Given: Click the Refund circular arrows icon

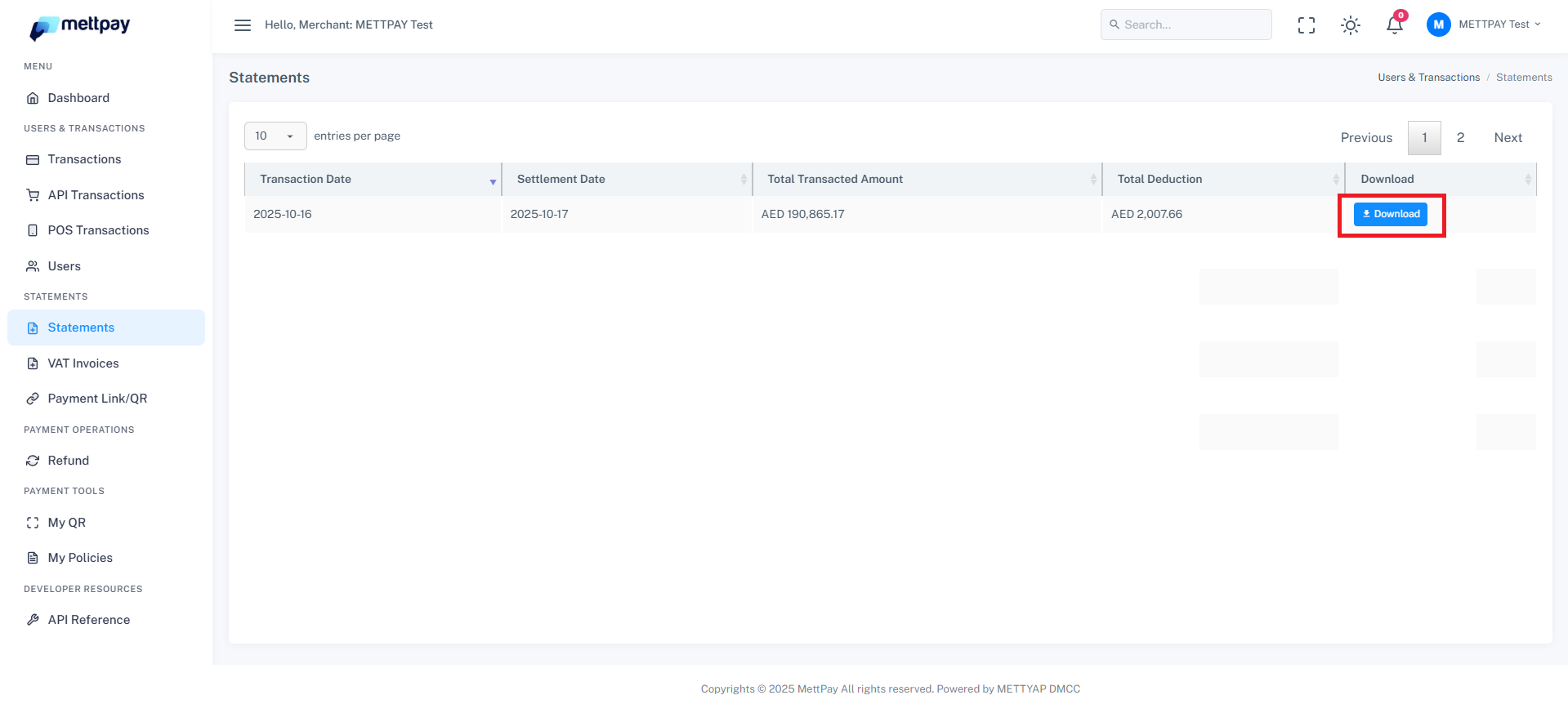Looking at the screenshot, I should coord(33,461).
